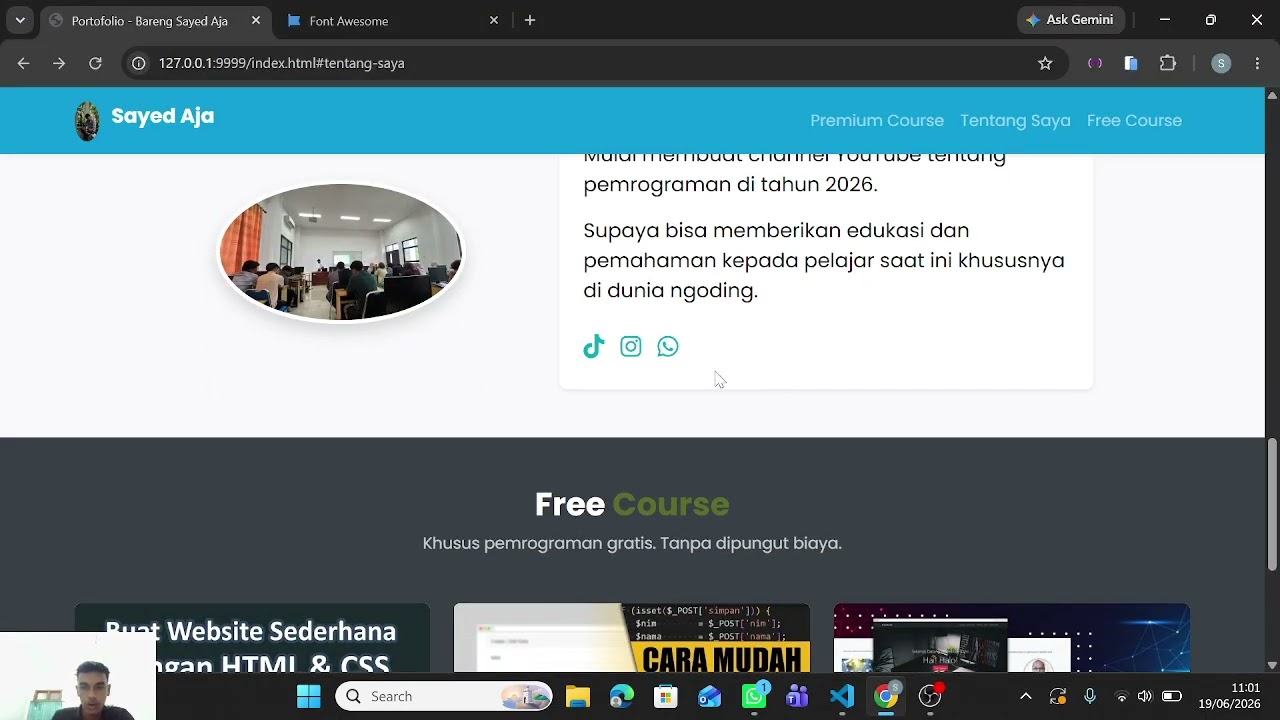Screen dimensions: 1280x720
Task: Reload the current page
Action: 95,63
